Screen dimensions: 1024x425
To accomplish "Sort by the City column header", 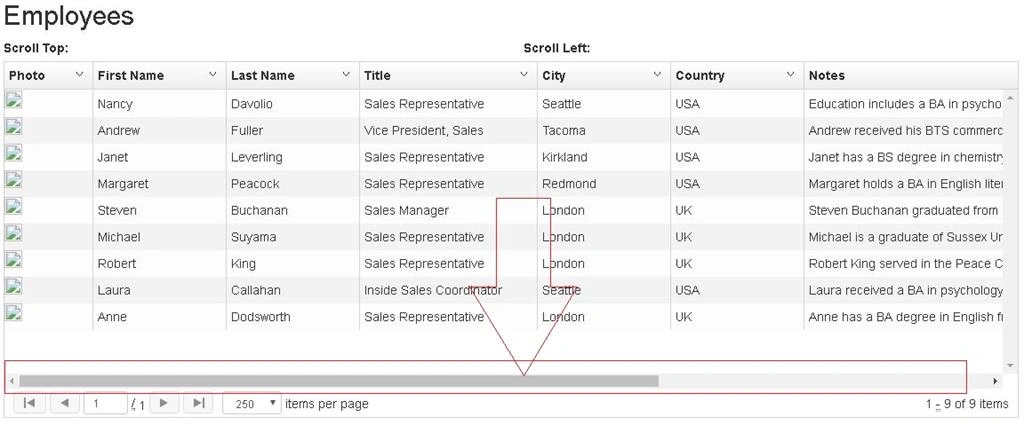I will click(554, 76).
